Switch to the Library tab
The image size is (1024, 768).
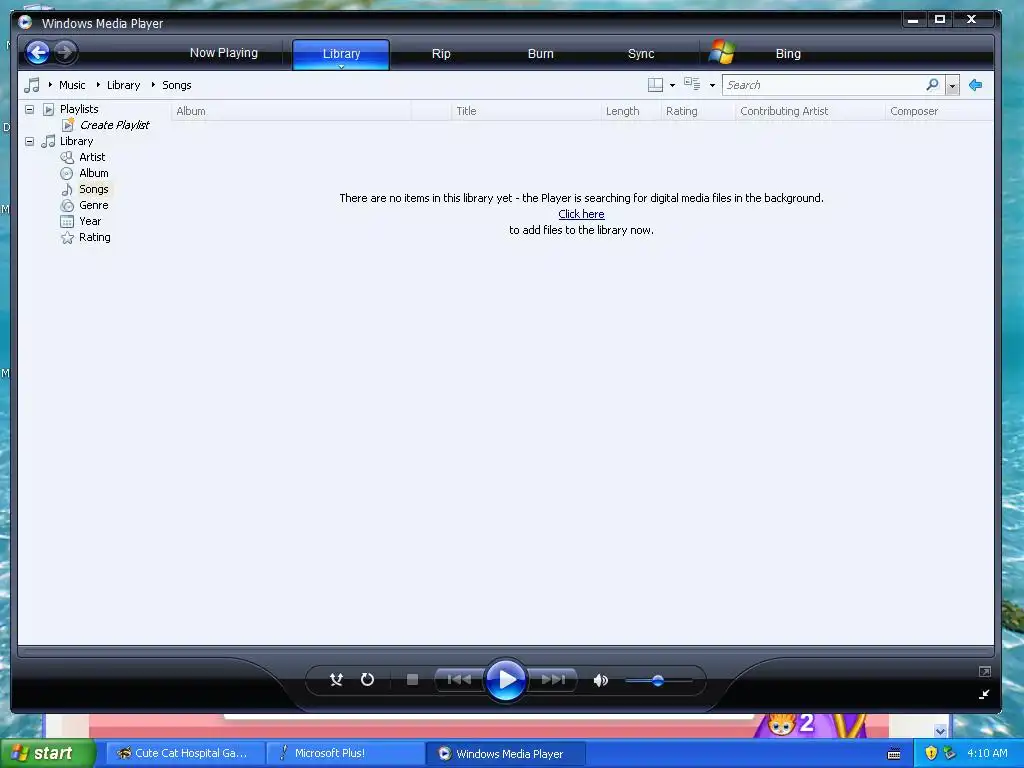[x=341, y=54]
